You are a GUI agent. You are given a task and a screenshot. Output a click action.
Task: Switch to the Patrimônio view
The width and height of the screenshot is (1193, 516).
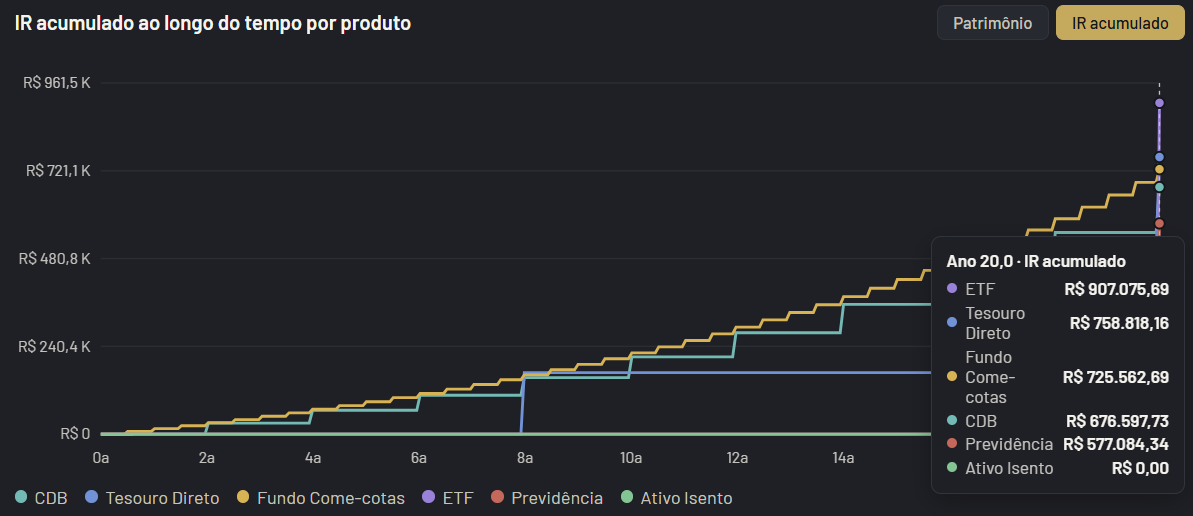[992, 23]
